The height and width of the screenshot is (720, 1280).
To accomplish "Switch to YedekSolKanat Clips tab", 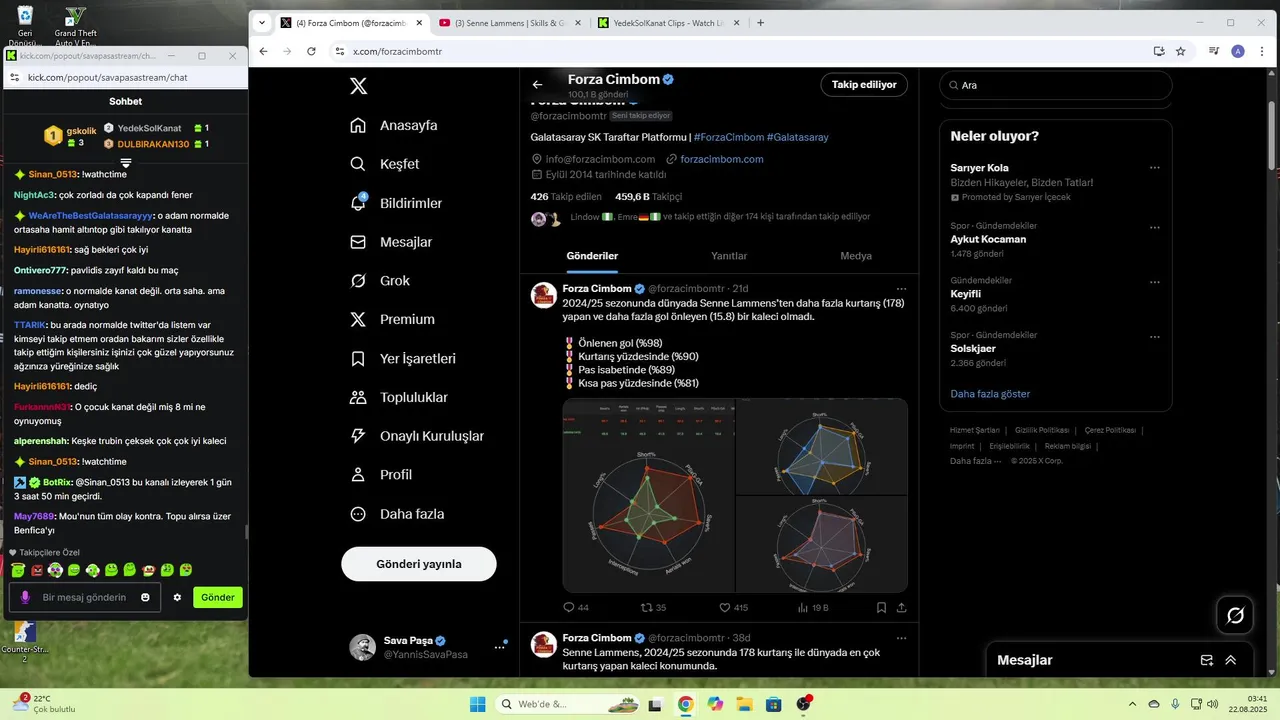I will coord(668,23).
